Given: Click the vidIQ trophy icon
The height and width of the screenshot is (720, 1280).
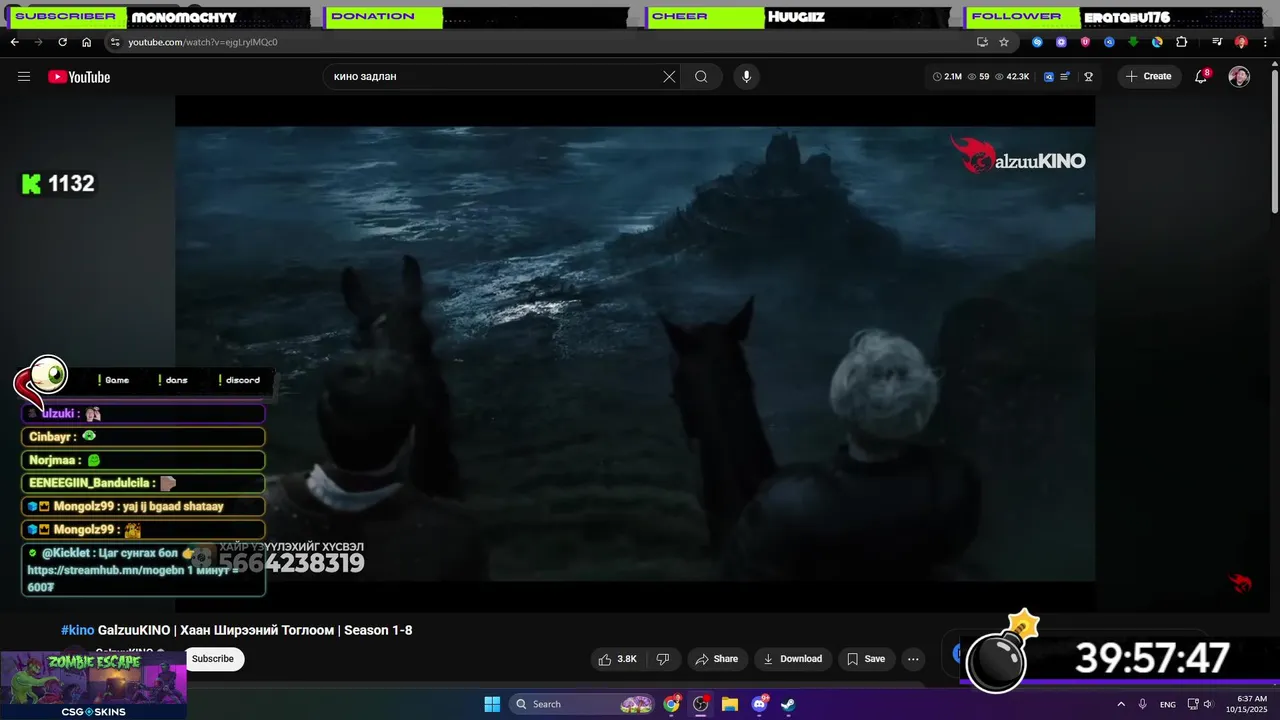Looking at the screenshot, I should pos(1089,77).
